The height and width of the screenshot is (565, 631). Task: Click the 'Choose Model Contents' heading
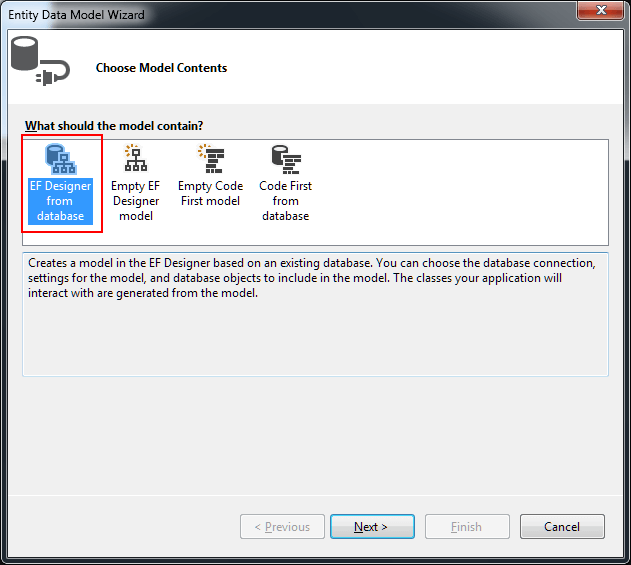click(x=161, y=68)
